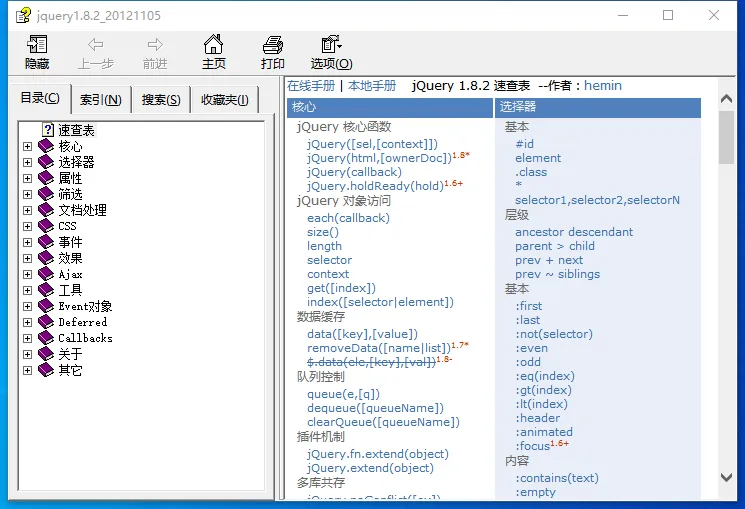Open the 本地手册 link
The width and height of the screenshot is (745, 509).
tap(372, 86)
